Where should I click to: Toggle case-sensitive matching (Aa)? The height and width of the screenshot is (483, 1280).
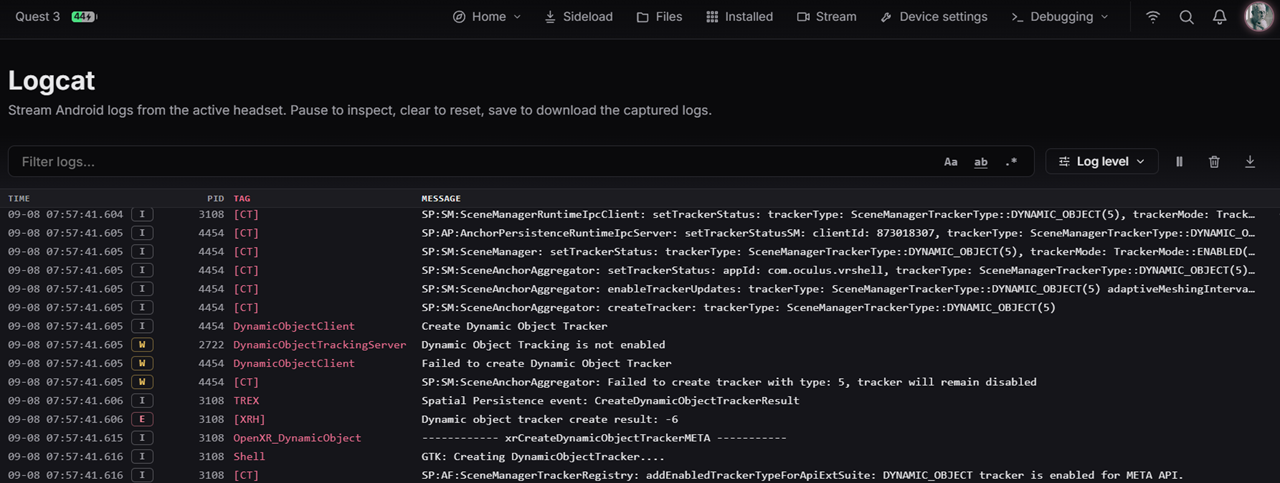pyautogui.click(x=951, y=162)
